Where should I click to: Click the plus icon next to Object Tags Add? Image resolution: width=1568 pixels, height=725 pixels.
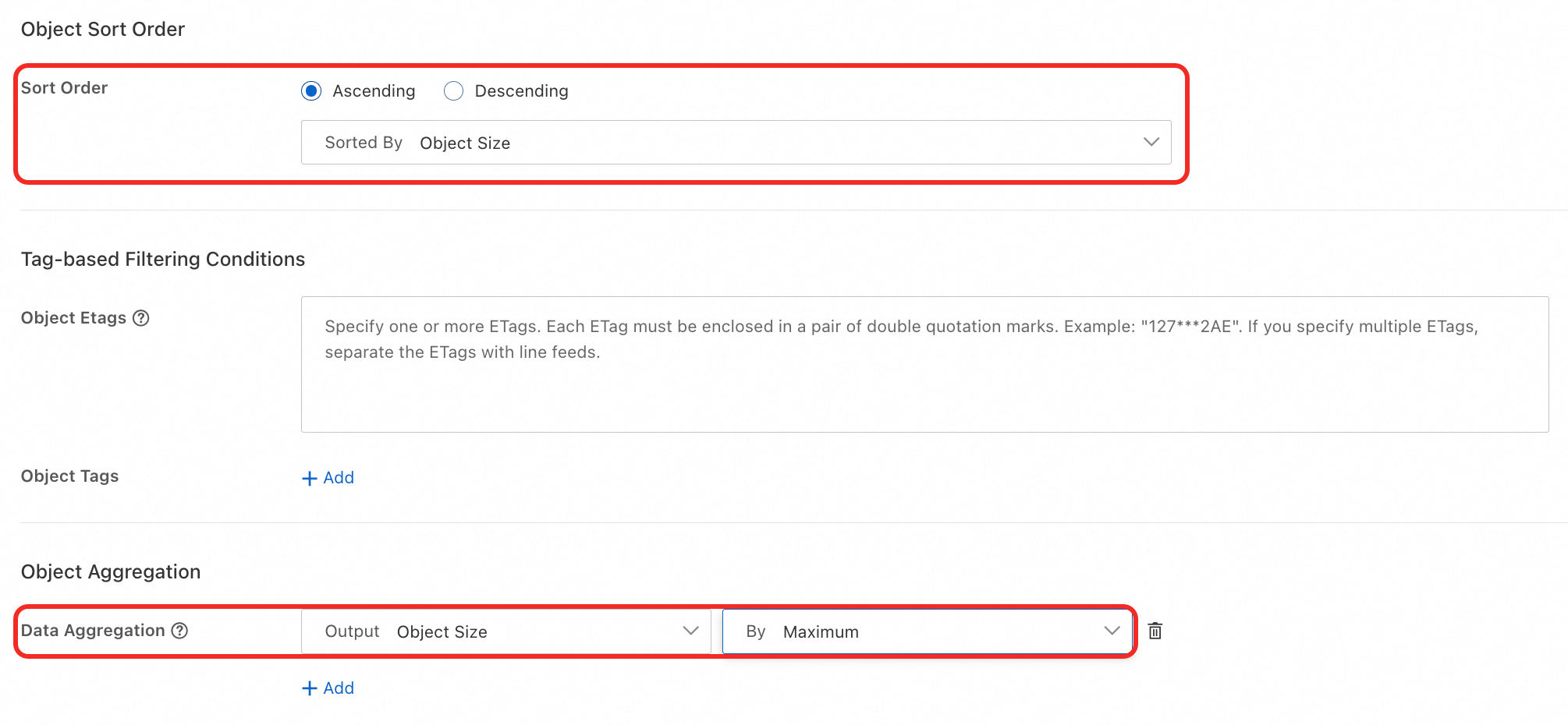[x=309, y=477]
